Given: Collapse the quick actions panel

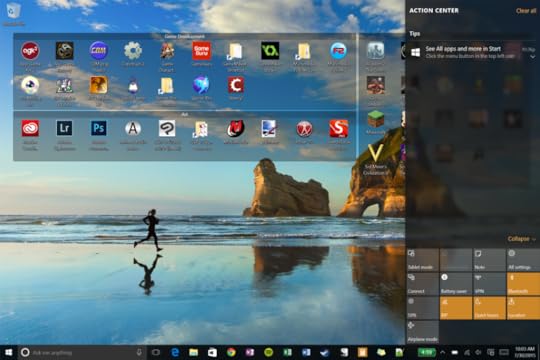Looking at the screenshot, I should coord(521,239).
